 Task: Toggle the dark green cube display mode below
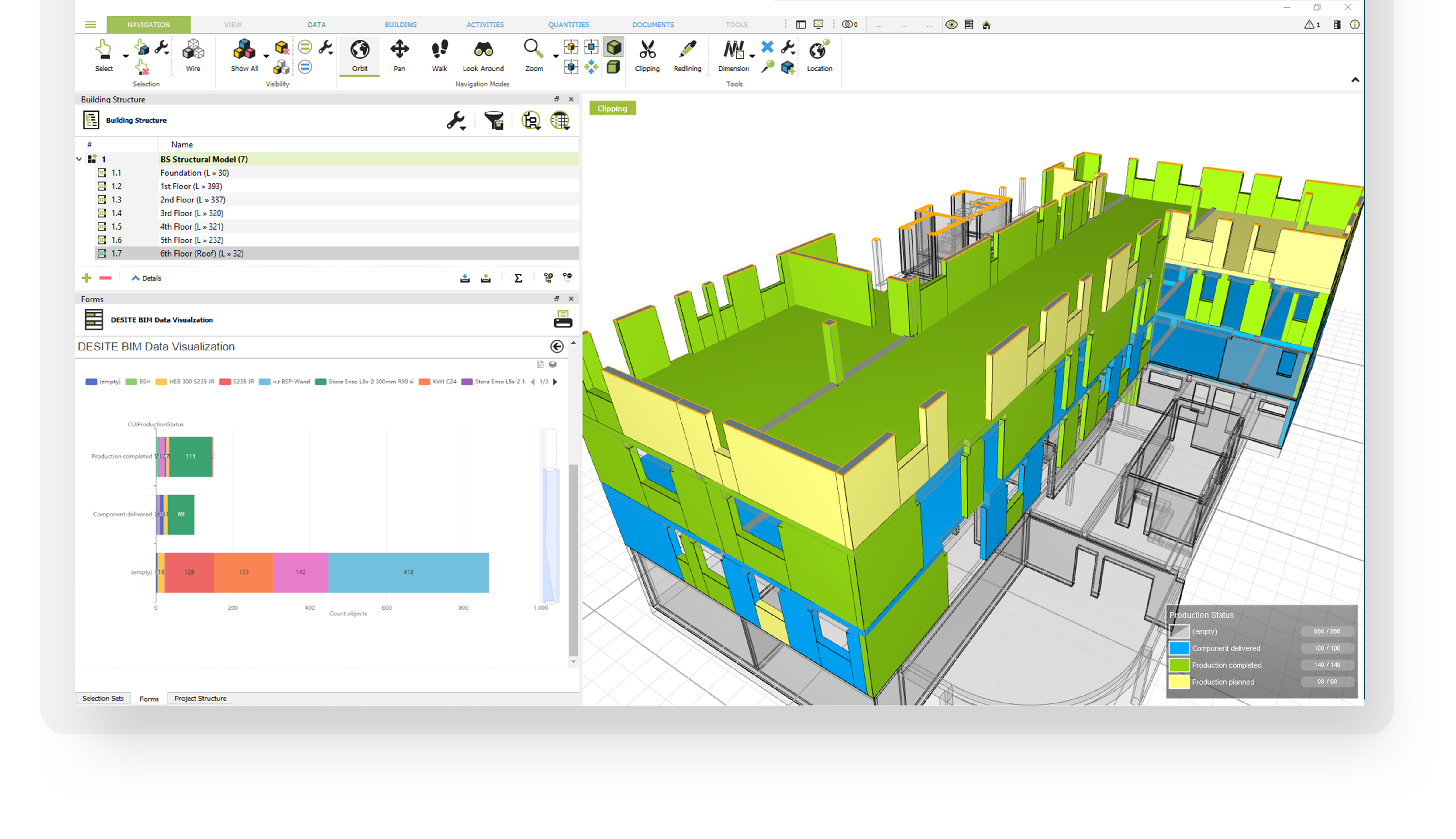tap(614, 67)
